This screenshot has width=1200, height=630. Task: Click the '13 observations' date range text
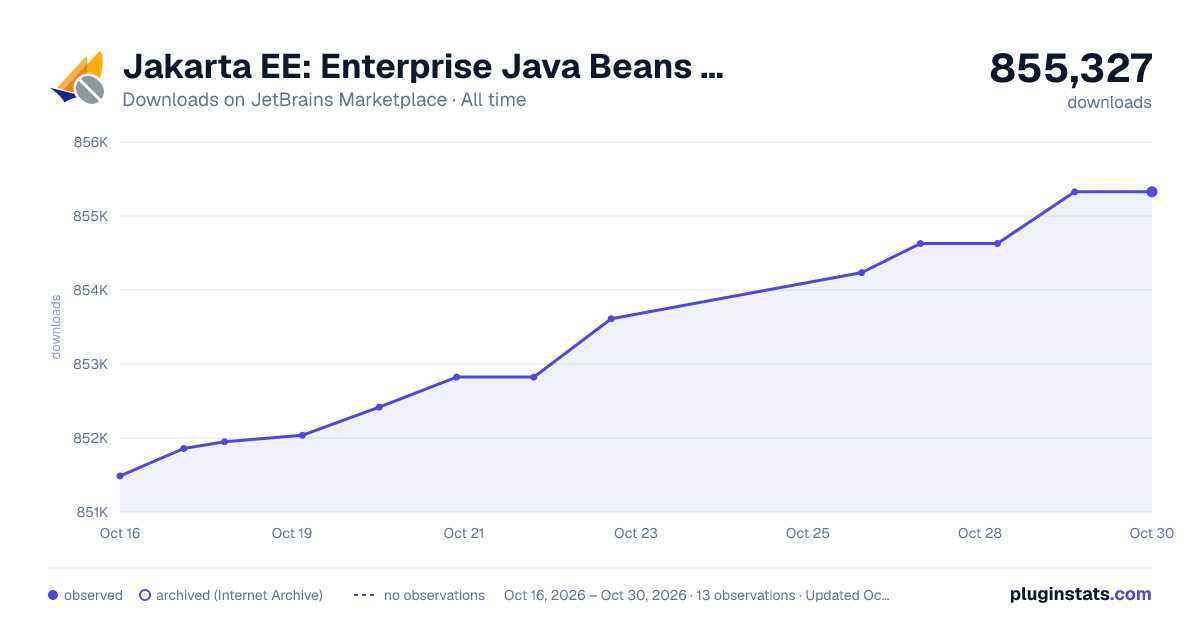(x=696, y=595)
